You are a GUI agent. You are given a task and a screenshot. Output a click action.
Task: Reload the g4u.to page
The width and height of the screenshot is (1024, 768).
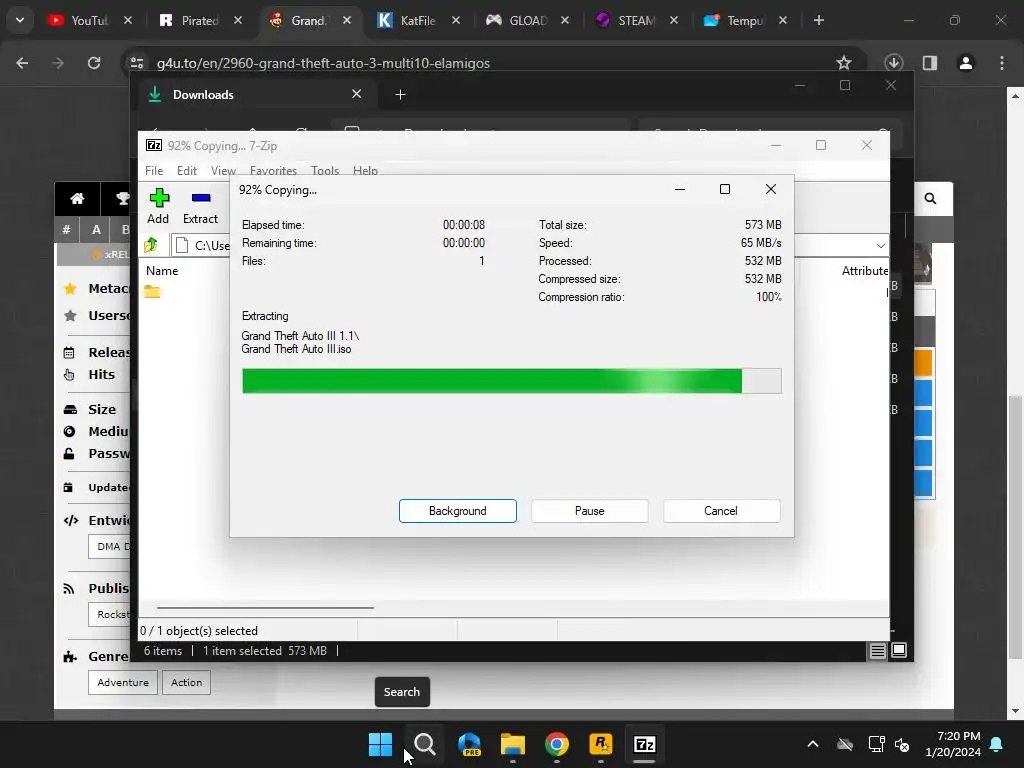coord(94,63)
